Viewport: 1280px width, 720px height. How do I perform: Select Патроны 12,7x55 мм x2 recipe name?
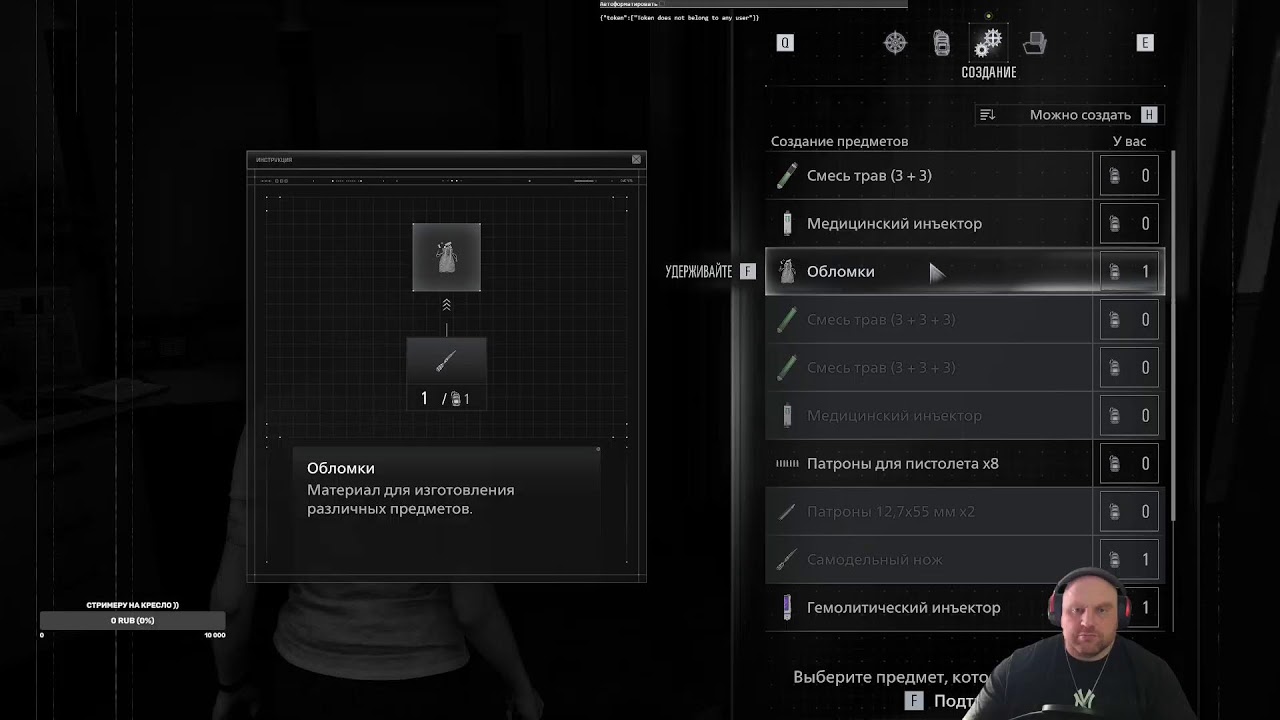(x=890, y=511)
